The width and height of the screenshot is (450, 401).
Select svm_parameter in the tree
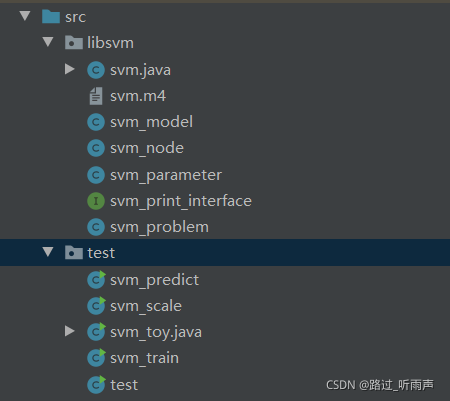tap(166, 175)
